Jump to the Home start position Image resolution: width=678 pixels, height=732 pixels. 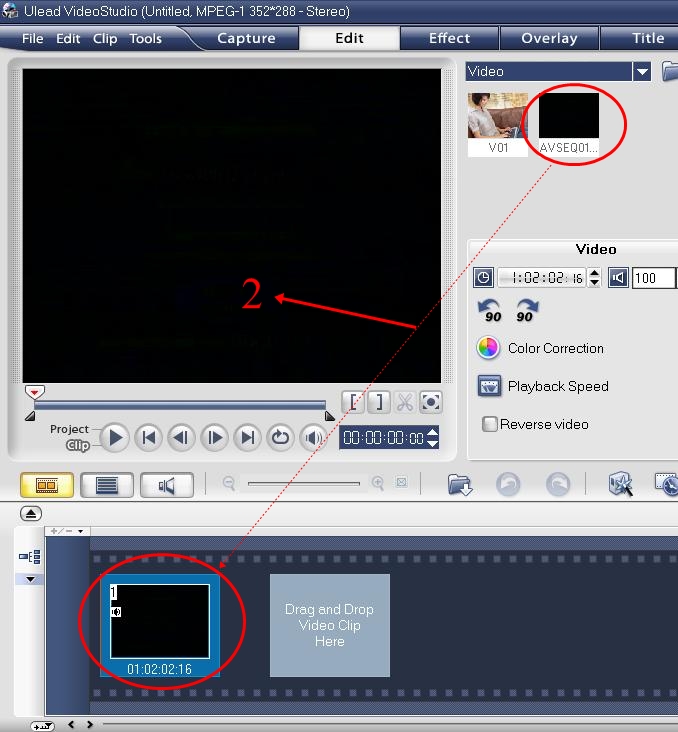148,438
